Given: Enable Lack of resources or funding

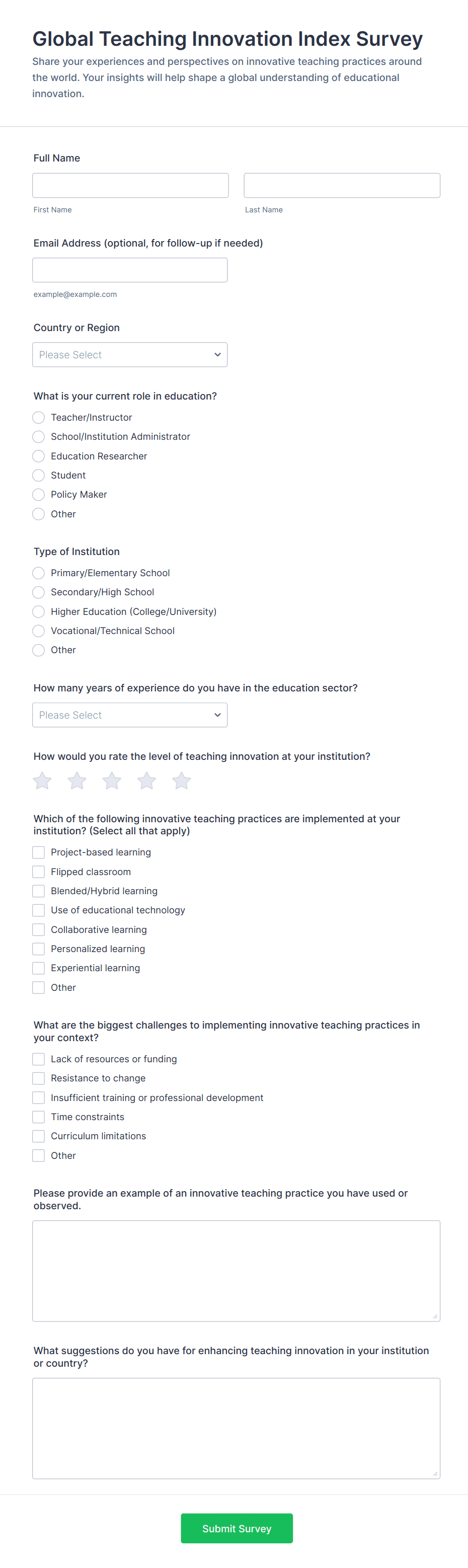Looking at the screenshot, I should [38, 1059].
